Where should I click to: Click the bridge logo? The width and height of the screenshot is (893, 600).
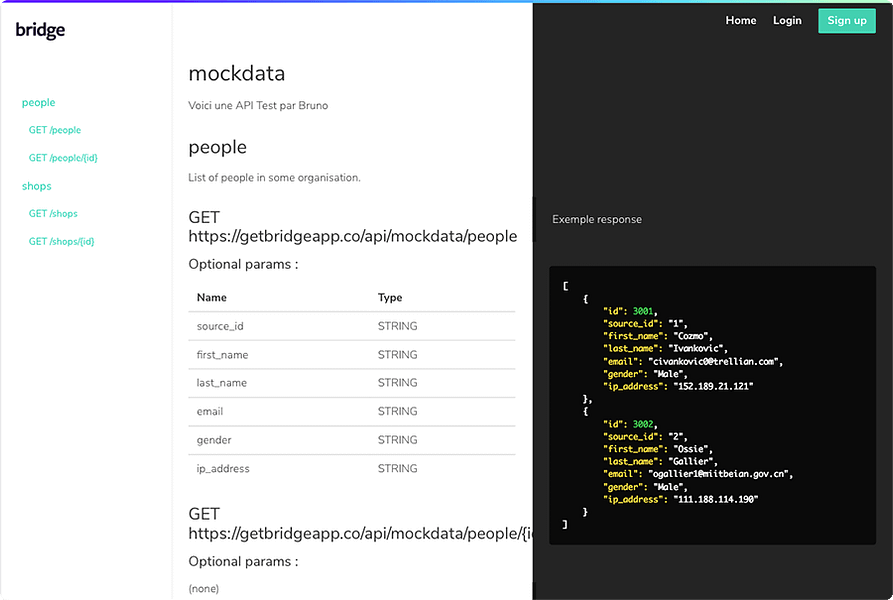[40, 30]
